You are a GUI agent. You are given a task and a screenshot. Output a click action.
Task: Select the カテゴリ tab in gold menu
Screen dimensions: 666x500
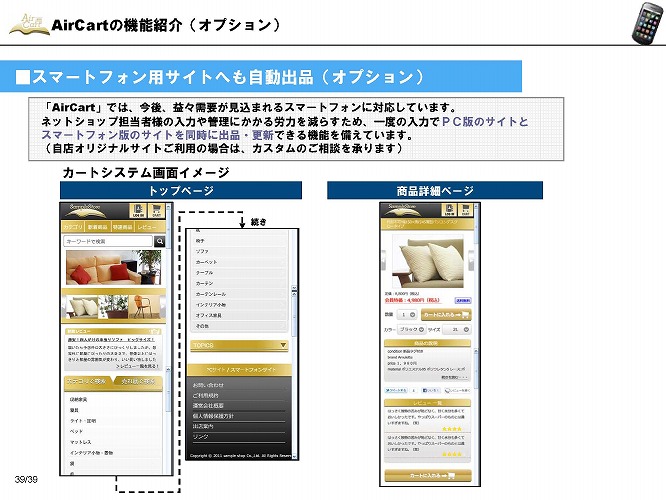pos(73,227)
